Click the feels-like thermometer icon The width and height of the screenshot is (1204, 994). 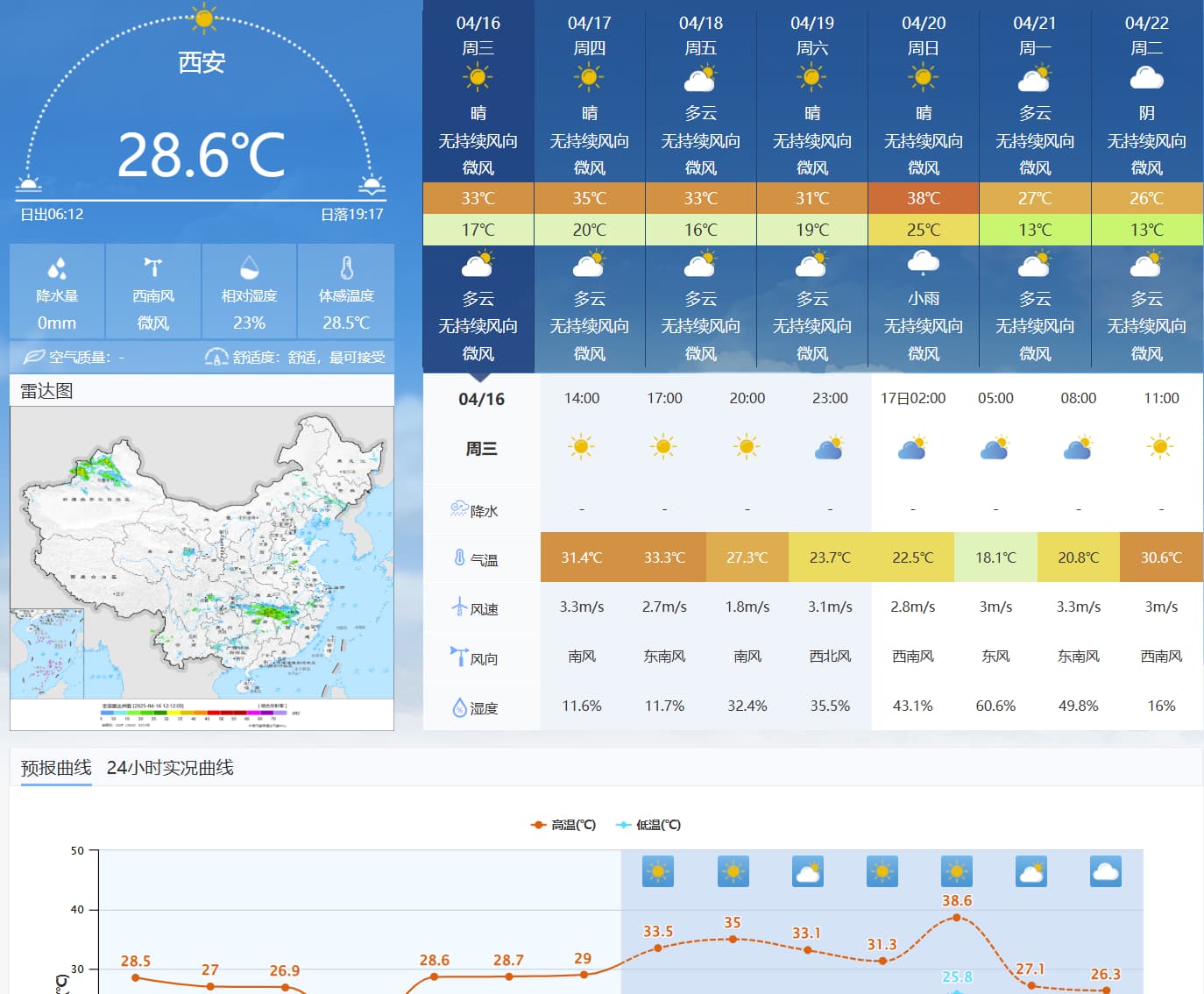point(346,267)
